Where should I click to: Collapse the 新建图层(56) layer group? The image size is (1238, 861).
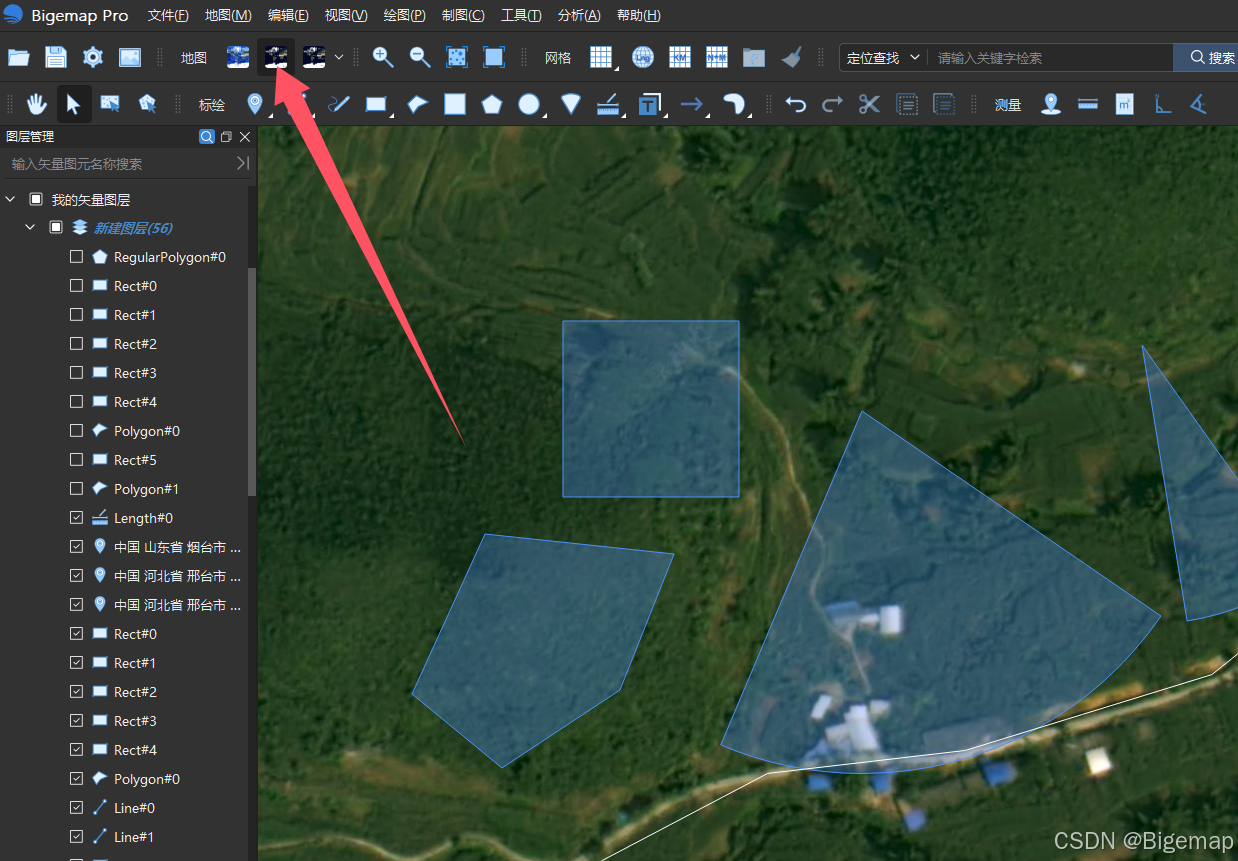29,227
